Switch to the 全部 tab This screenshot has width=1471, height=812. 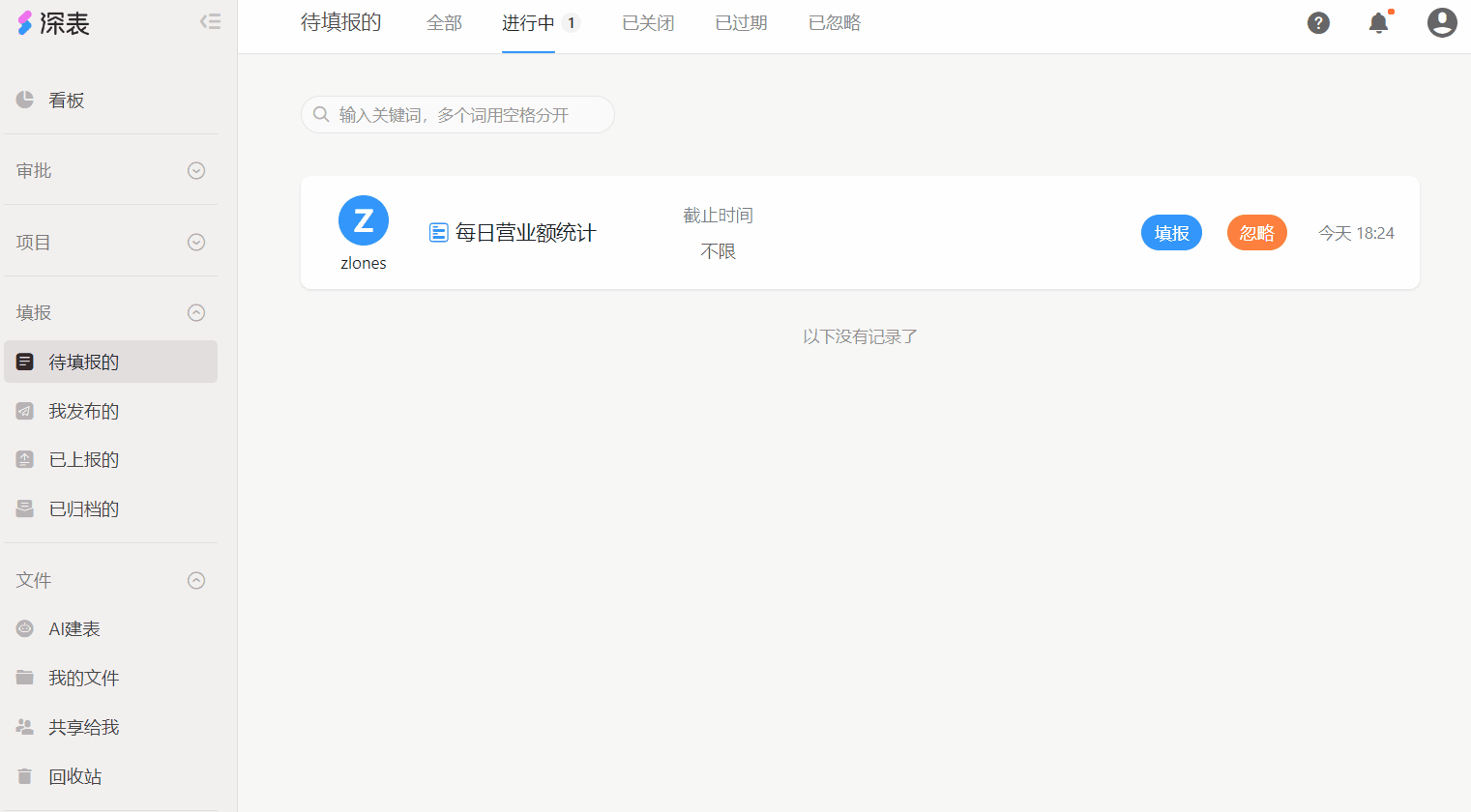point(444,23)
